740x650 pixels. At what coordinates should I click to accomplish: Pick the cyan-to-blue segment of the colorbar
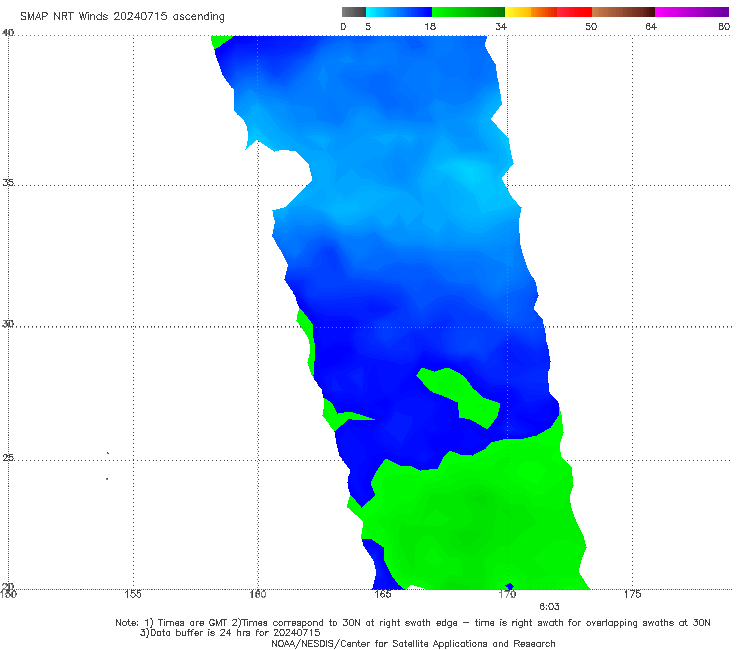399,12
